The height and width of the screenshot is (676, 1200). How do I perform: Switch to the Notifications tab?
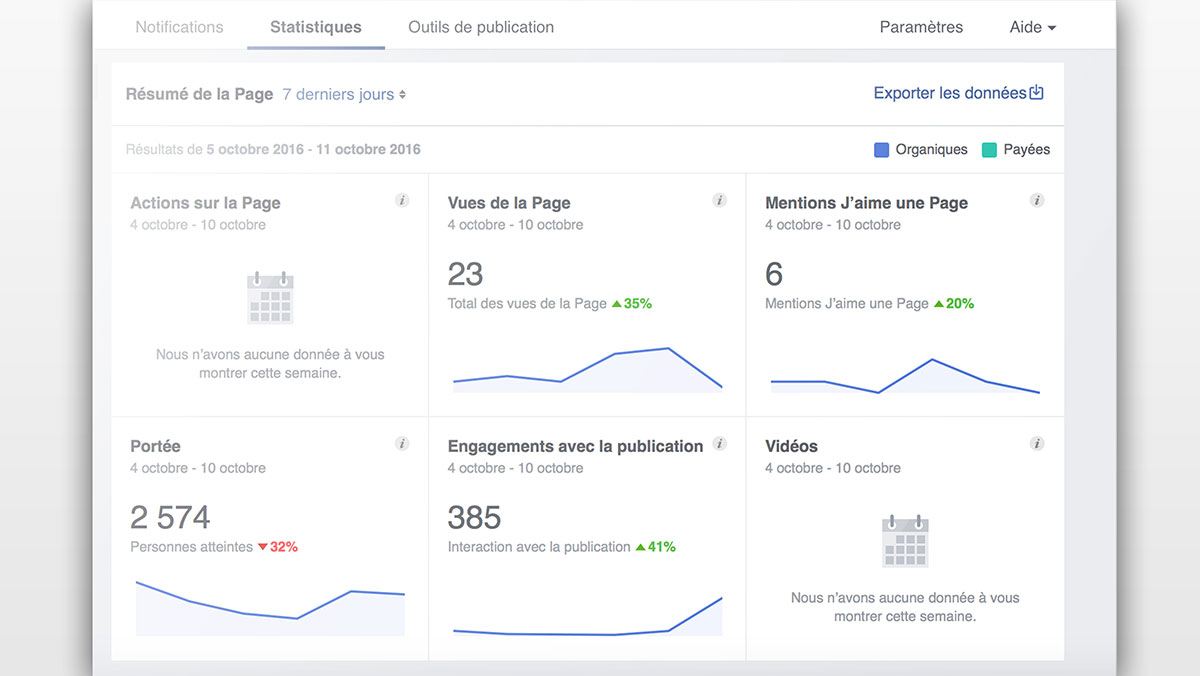(x=179, y=27)
